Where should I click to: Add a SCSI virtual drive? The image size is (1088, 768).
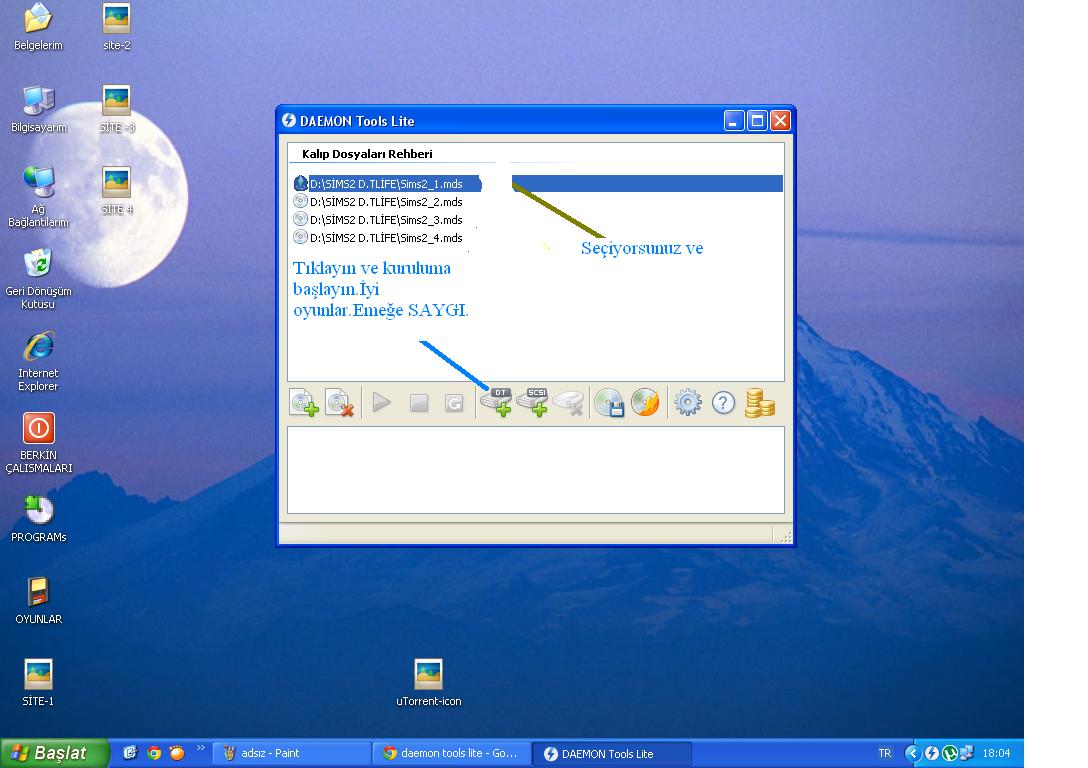click(532, 402)
